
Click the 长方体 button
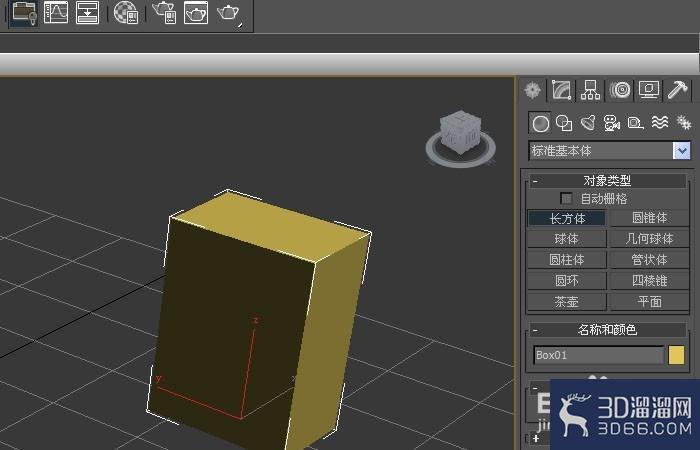pos(567,218)
